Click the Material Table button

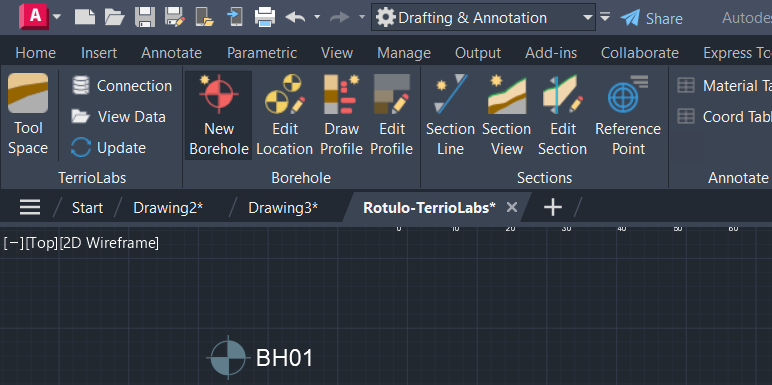click(x=724, y=86)
